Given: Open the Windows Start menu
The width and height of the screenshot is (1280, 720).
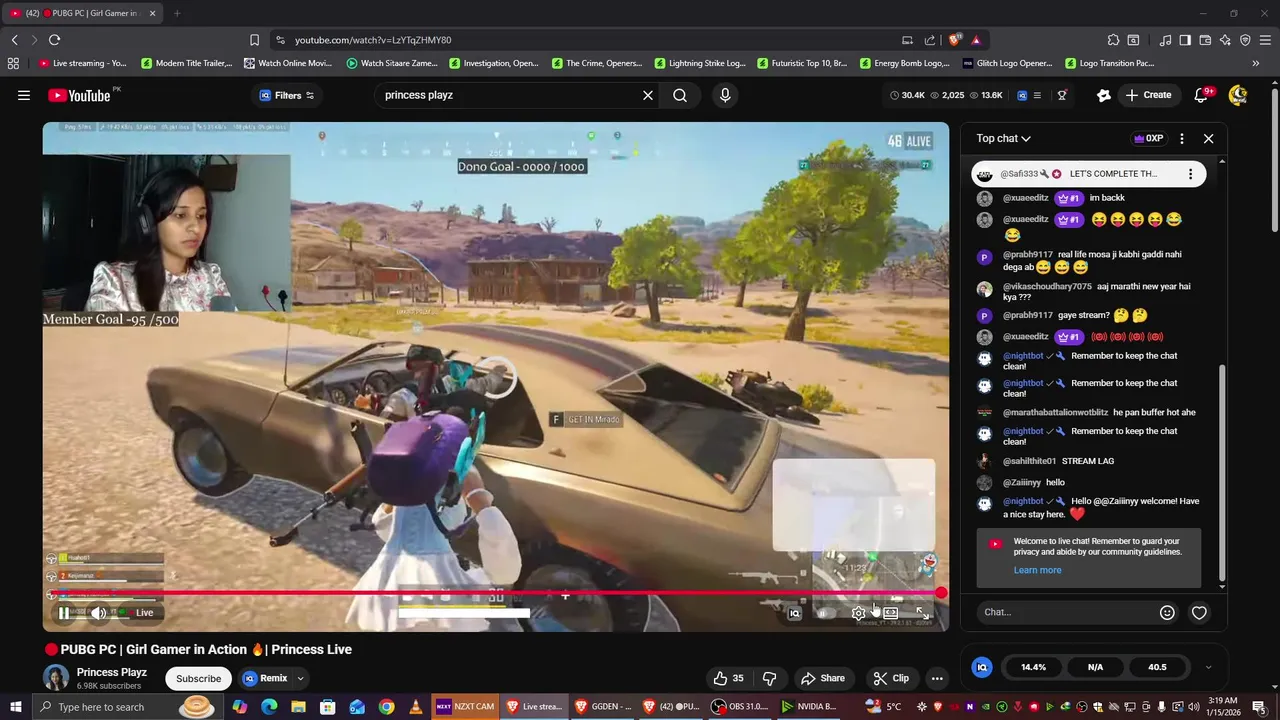Looking at the screenshot, I should 15,707.
